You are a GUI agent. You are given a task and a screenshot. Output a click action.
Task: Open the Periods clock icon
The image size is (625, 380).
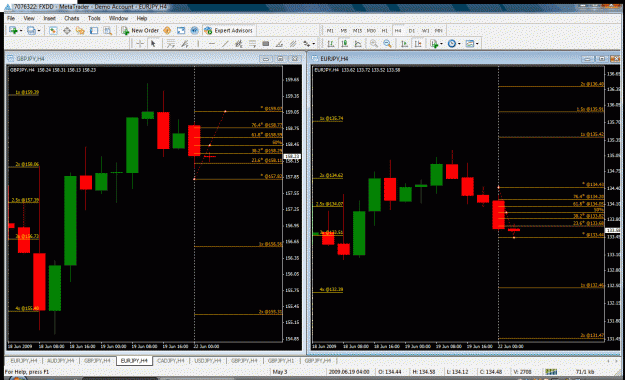[452, 43]
